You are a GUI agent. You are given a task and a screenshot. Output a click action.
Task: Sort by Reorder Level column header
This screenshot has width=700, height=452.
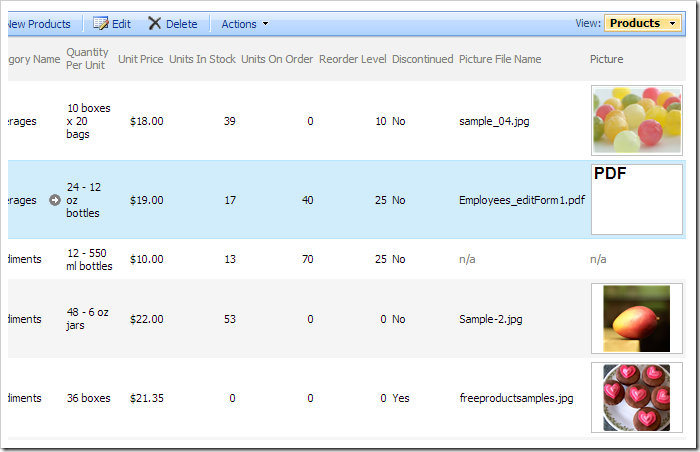point(352,59)
